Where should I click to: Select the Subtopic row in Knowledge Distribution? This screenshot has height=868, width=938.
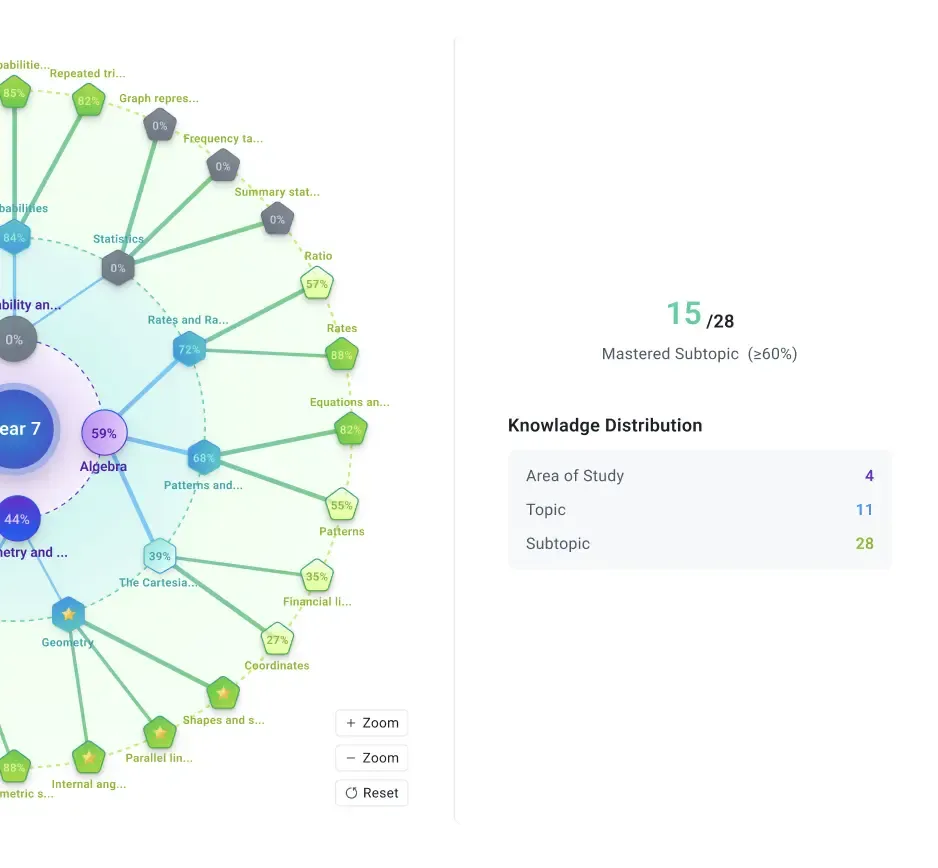(x=699, y=543)
